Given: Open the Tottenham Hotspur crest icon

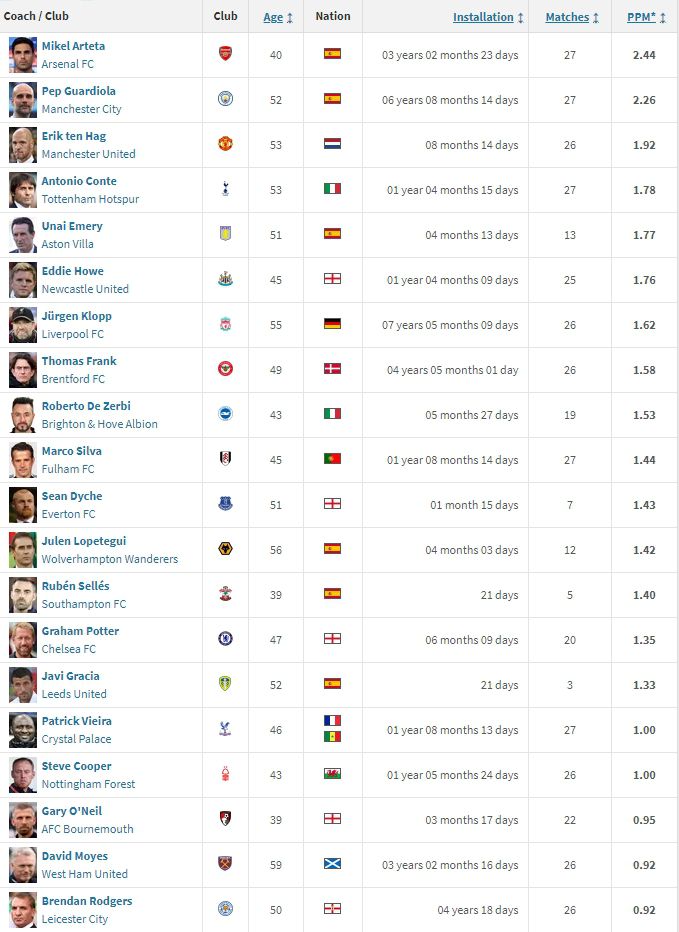Looking at the screenshot, I should click(x=226, y=189).
